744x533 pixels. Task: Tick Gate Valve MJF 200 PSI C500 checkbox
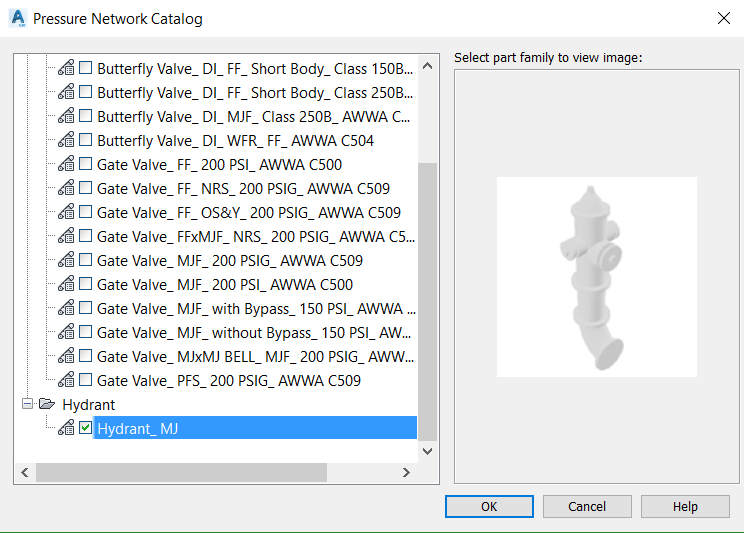coord(85,284)
